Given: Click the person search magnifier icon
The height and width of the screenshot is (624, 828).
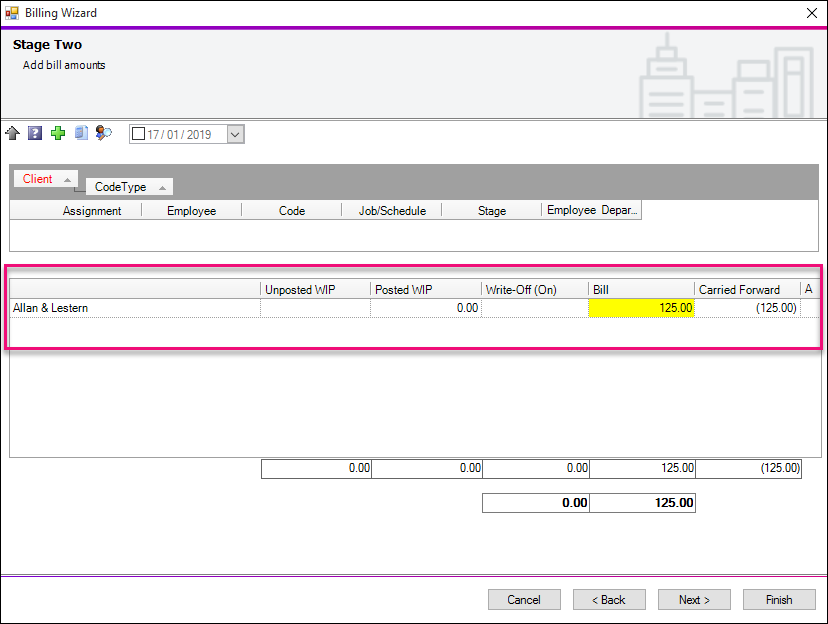Looking at the screenshot, I should pyautogui.click(x=104, y=134).
